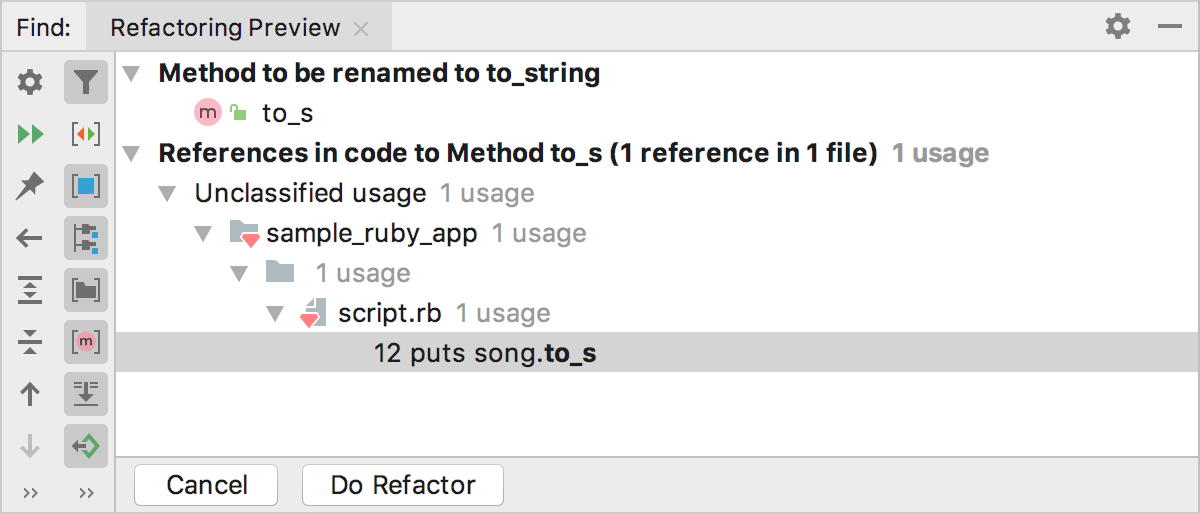1200x514 pixels.
Task: Open tool window options gear at top right
Action: [x=1118, y=27]
